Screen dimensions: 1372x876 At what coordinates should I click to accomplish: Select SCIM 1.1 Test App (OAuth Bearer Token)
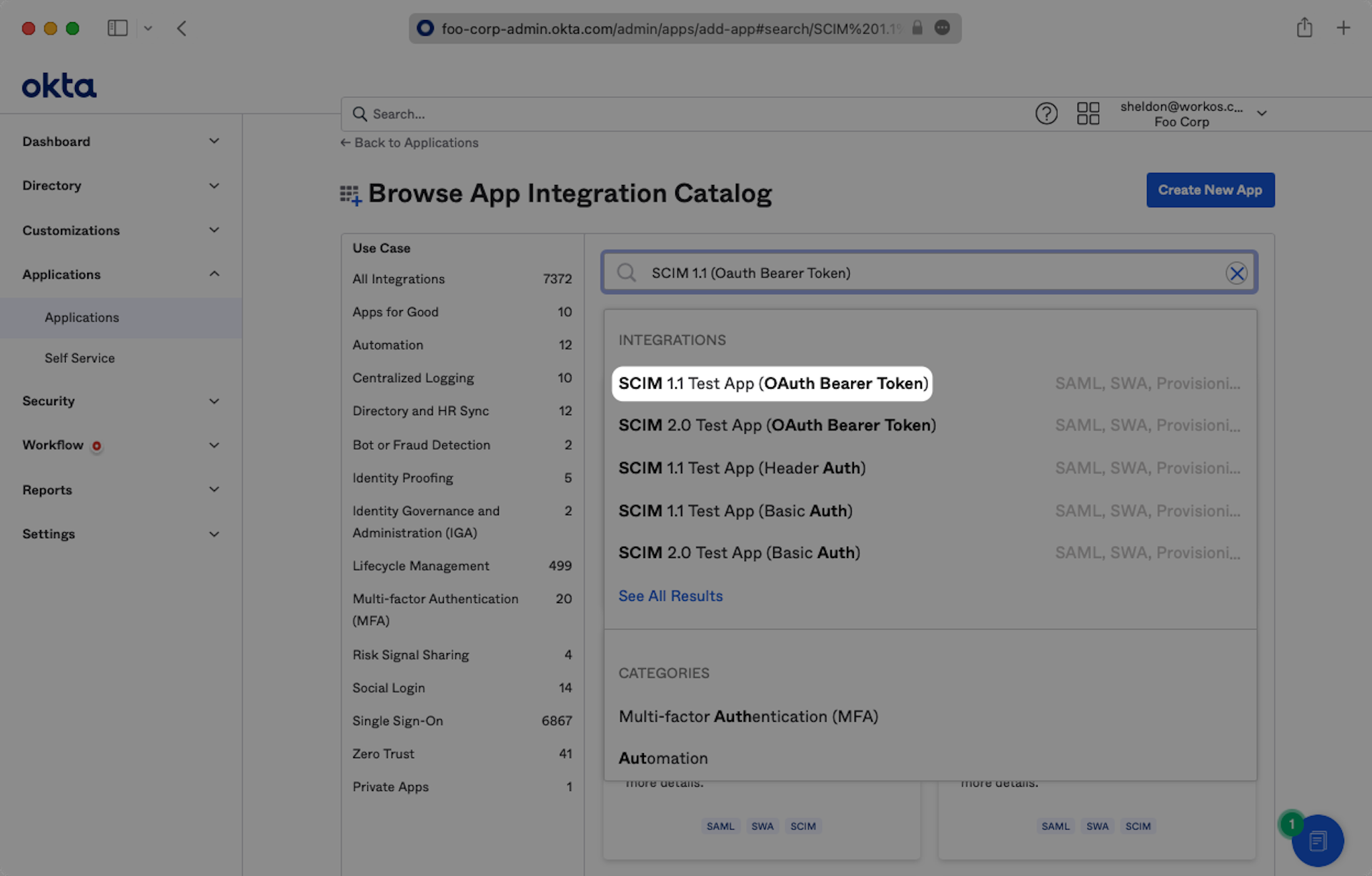pyautogui.click(x=772, y=384)
